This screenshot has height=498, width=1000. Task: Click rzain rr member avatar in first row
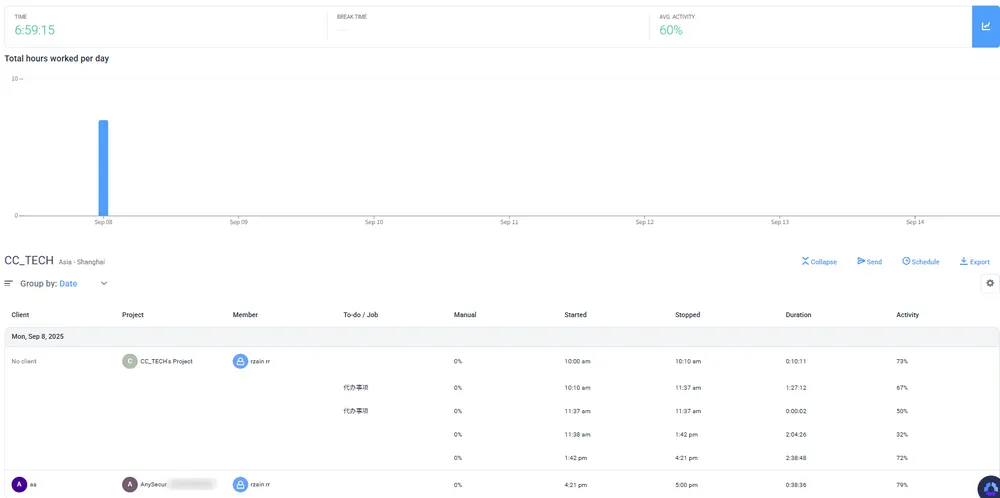240,362
